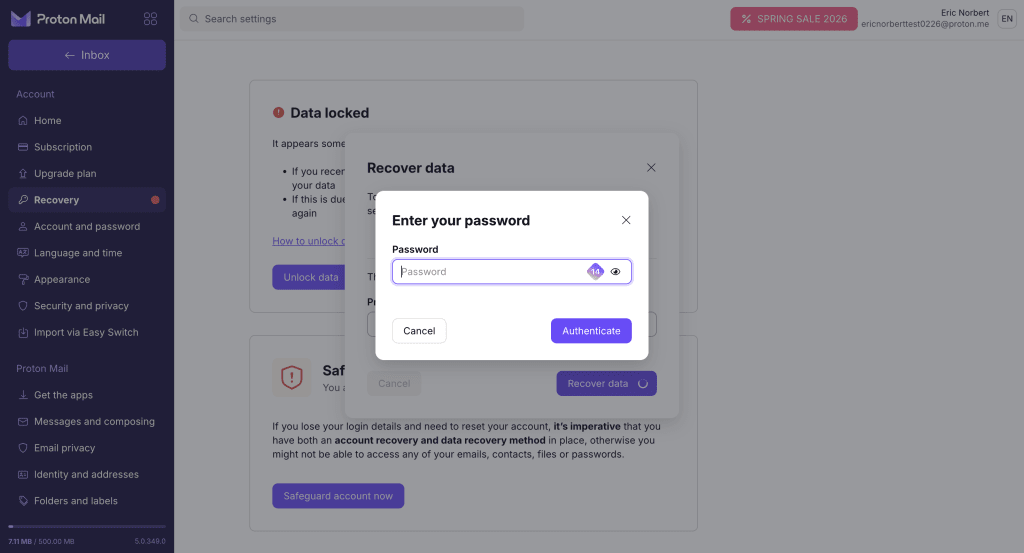Toggle password visibility eye icon
Image resolution: width=1024 pixels, height=553 pixels.
616,271
